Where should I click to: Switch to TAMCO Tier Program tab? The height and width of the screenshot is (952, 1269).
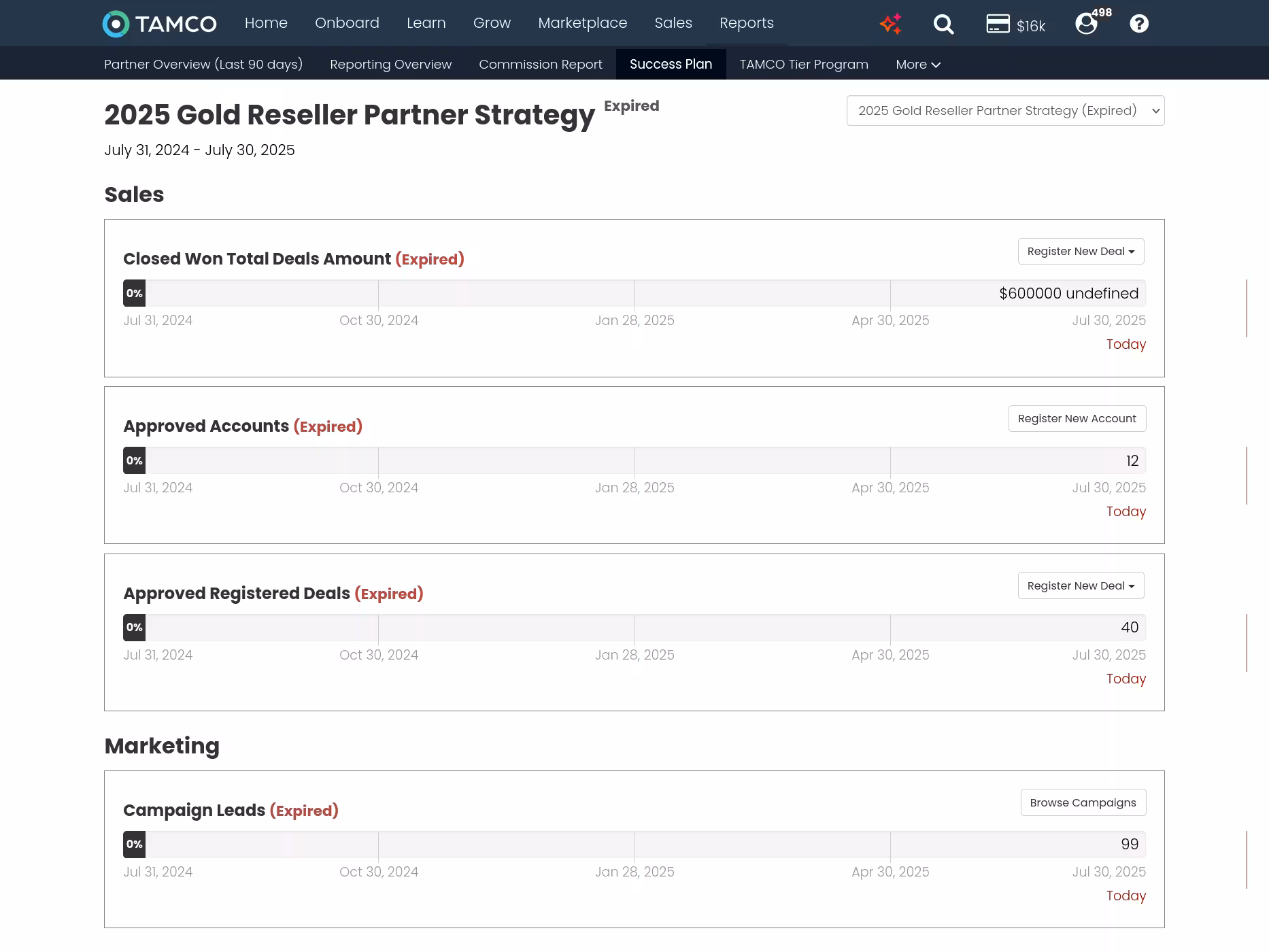(x=804, y=64)
